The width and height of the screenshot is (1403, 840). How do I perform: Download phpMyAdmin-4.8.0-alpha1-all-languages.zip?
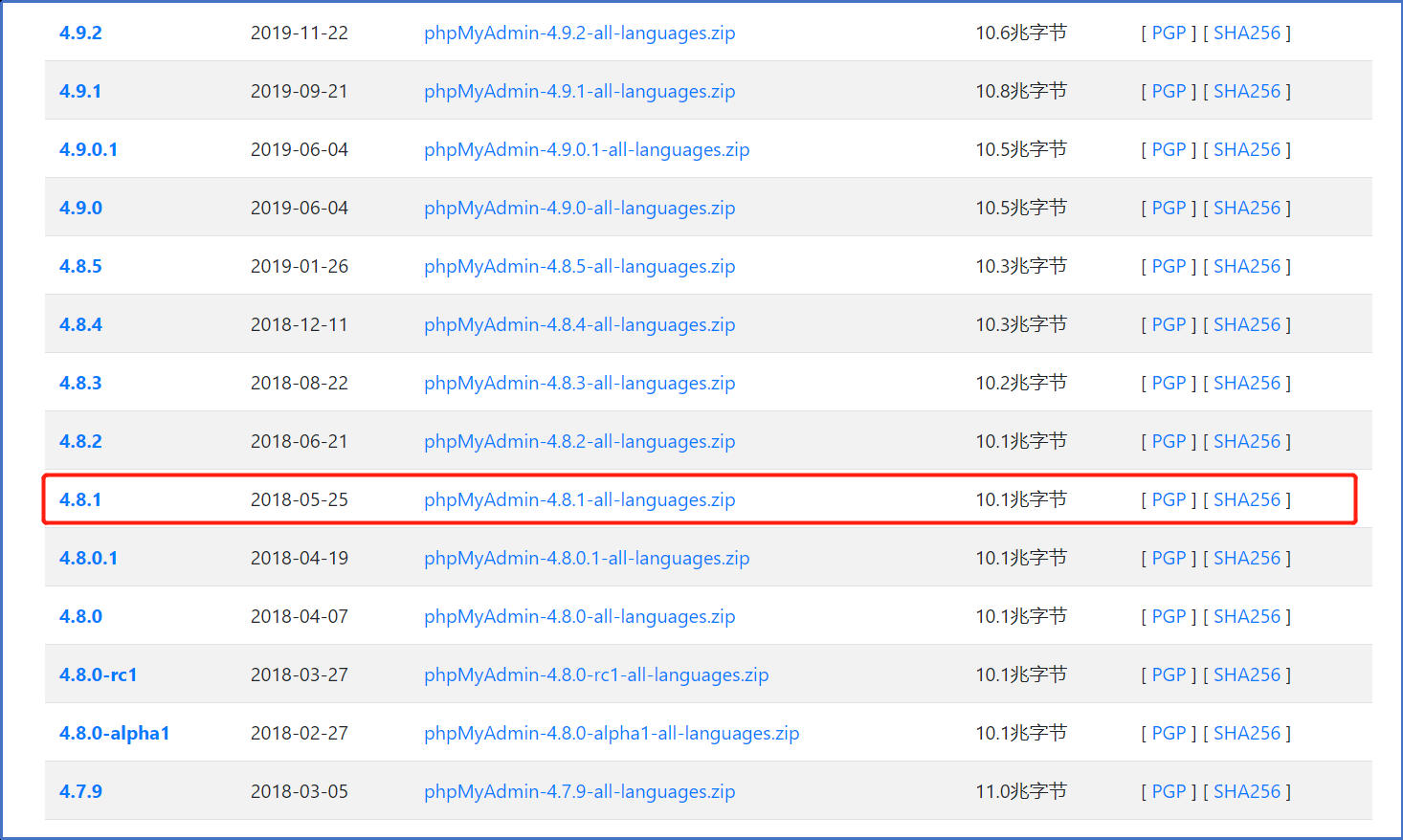tap(612, 733)
